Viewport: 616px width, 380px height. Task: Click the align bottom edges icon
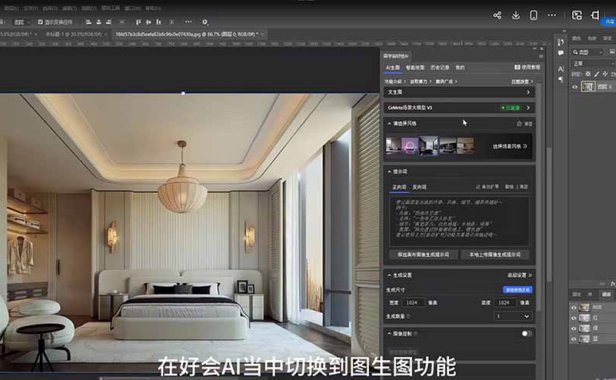[158, 22]
